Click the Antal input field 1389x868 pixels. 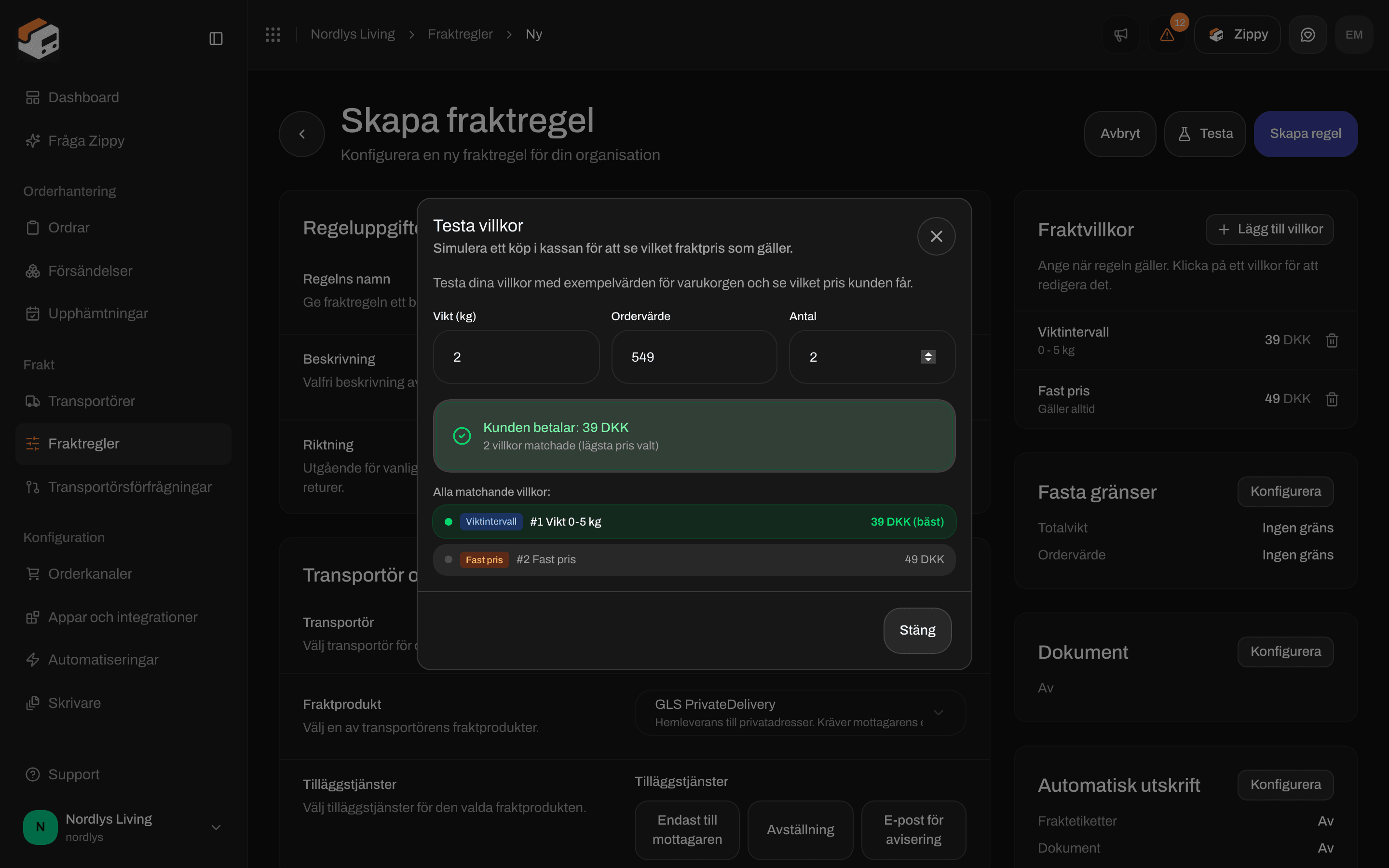click(872, 357)
